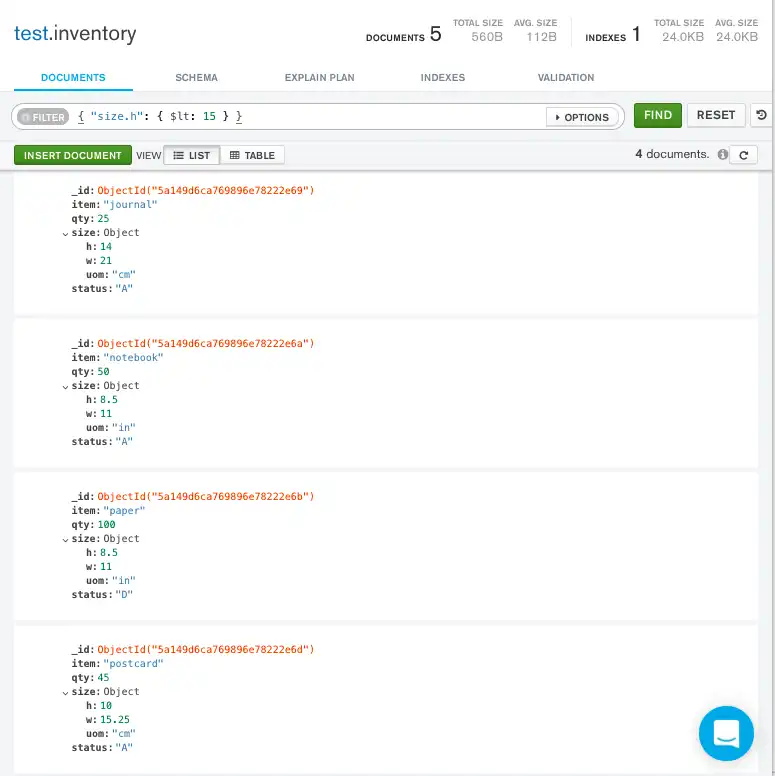Image resolution: width=775 pixels, height=776 pixels.
Task: Click ObjectId ending in 2e69
Action: 206,191
